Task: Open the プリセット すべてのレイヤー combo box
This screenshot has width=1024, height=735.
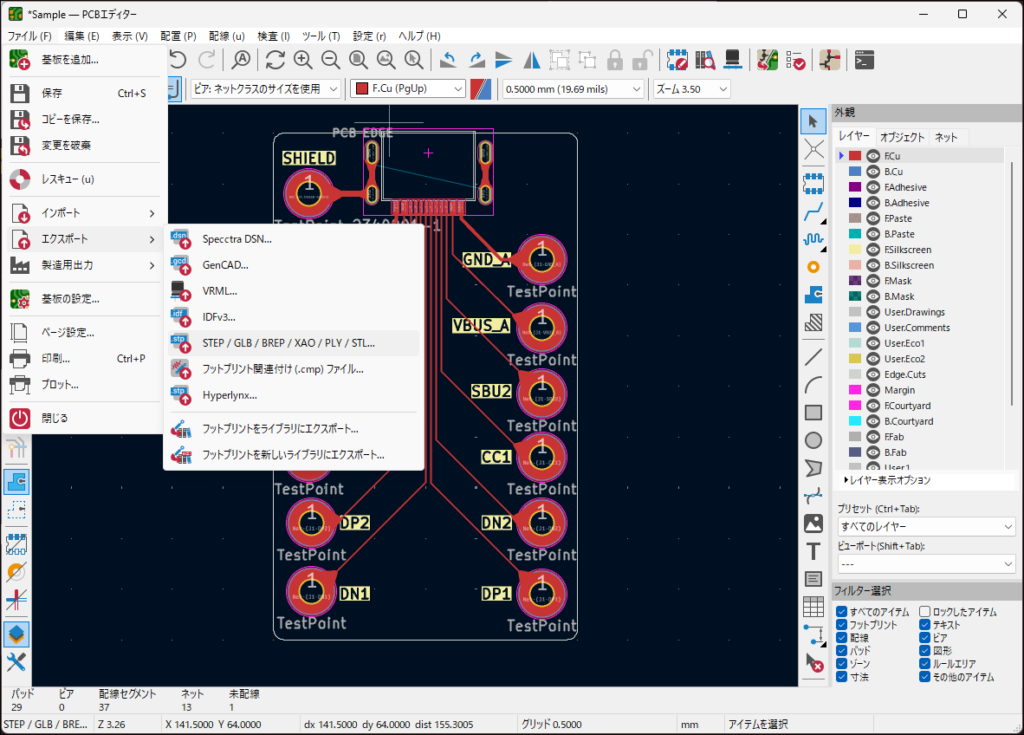Action: point(925,526)
